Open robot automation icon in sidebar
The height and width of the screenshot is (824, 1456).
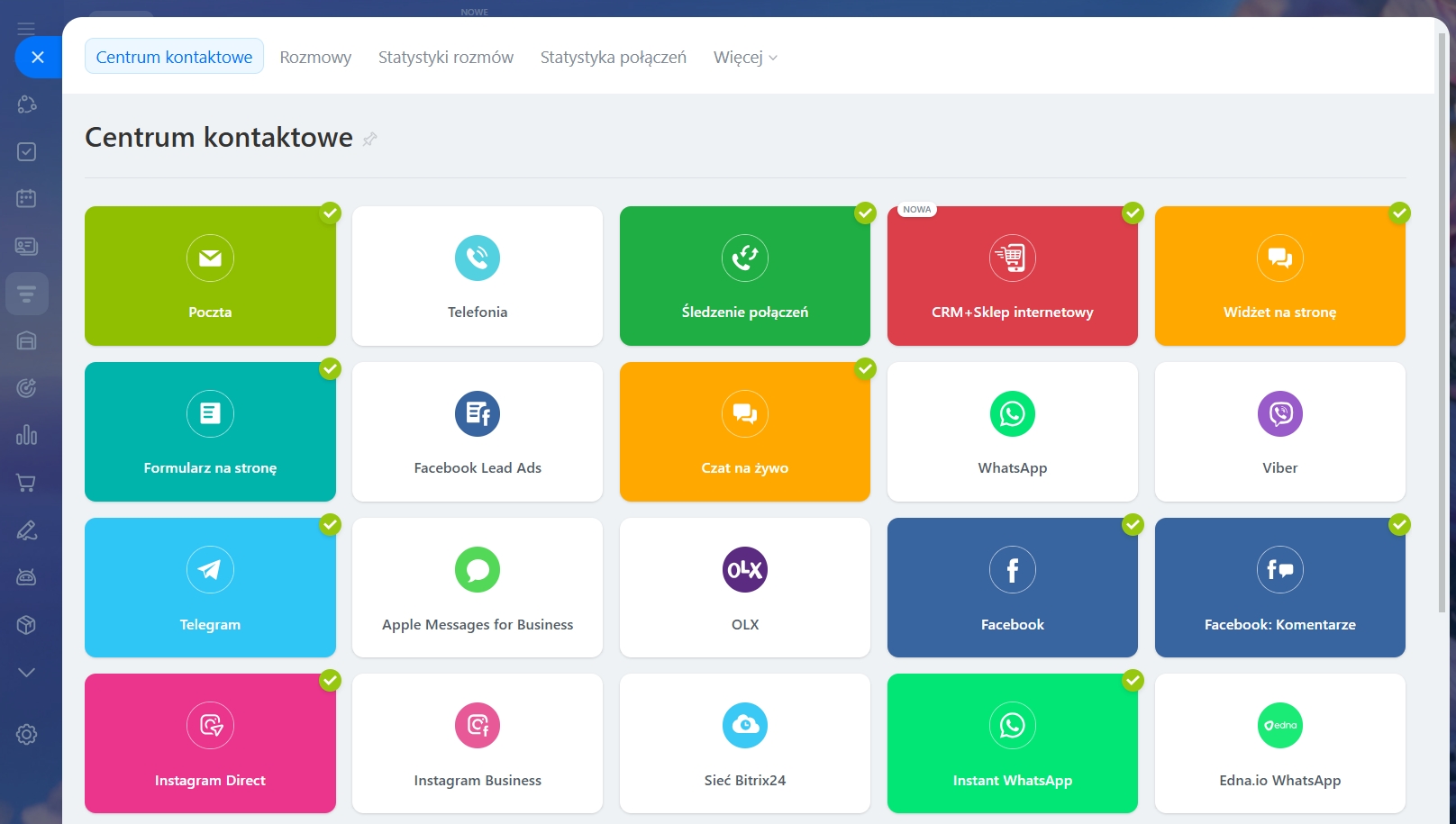pos(26,577)
